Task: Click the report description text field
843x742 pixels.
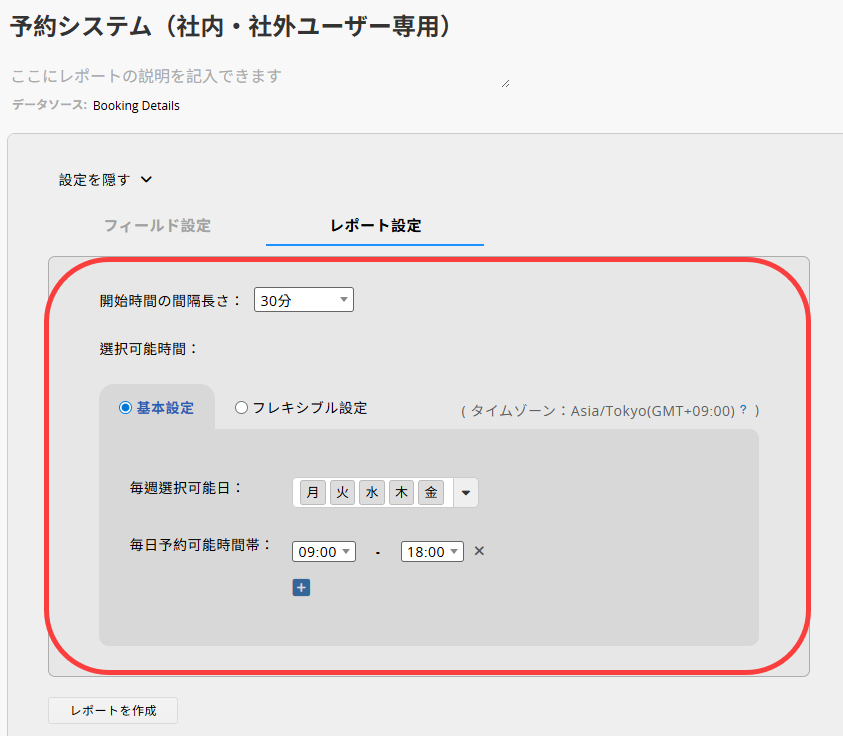Action: coord(255,76)
